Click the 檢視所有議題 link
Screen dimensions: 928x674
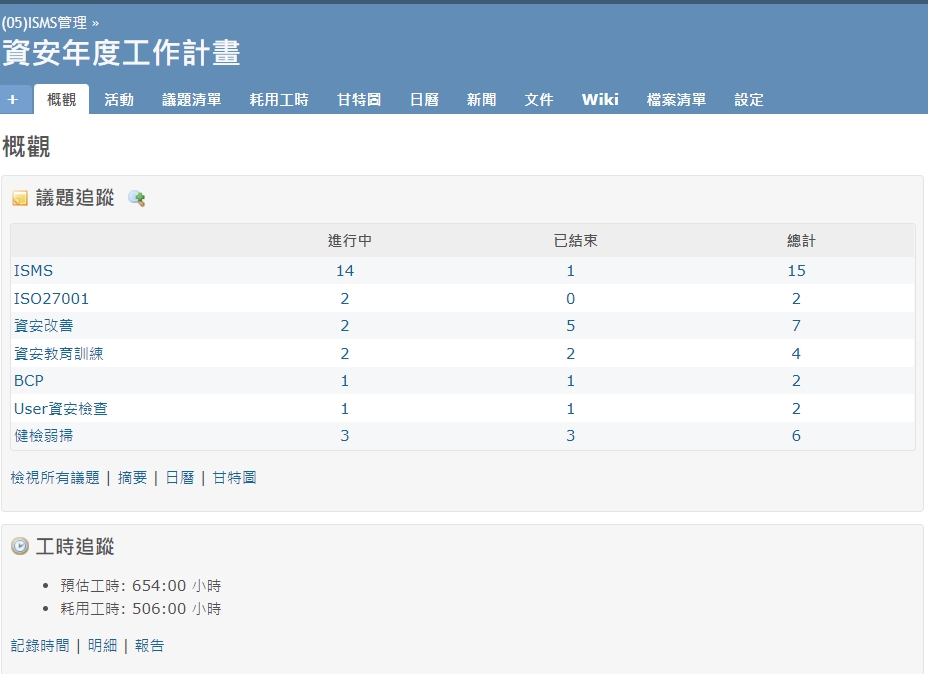click(55, 478)
